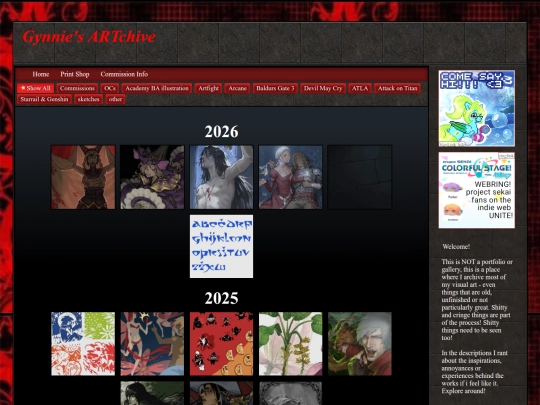The height and width of the screenshot is (405, 540).
Task: Open 2026 purple witch hat artwork
Action: coord(152,177)
